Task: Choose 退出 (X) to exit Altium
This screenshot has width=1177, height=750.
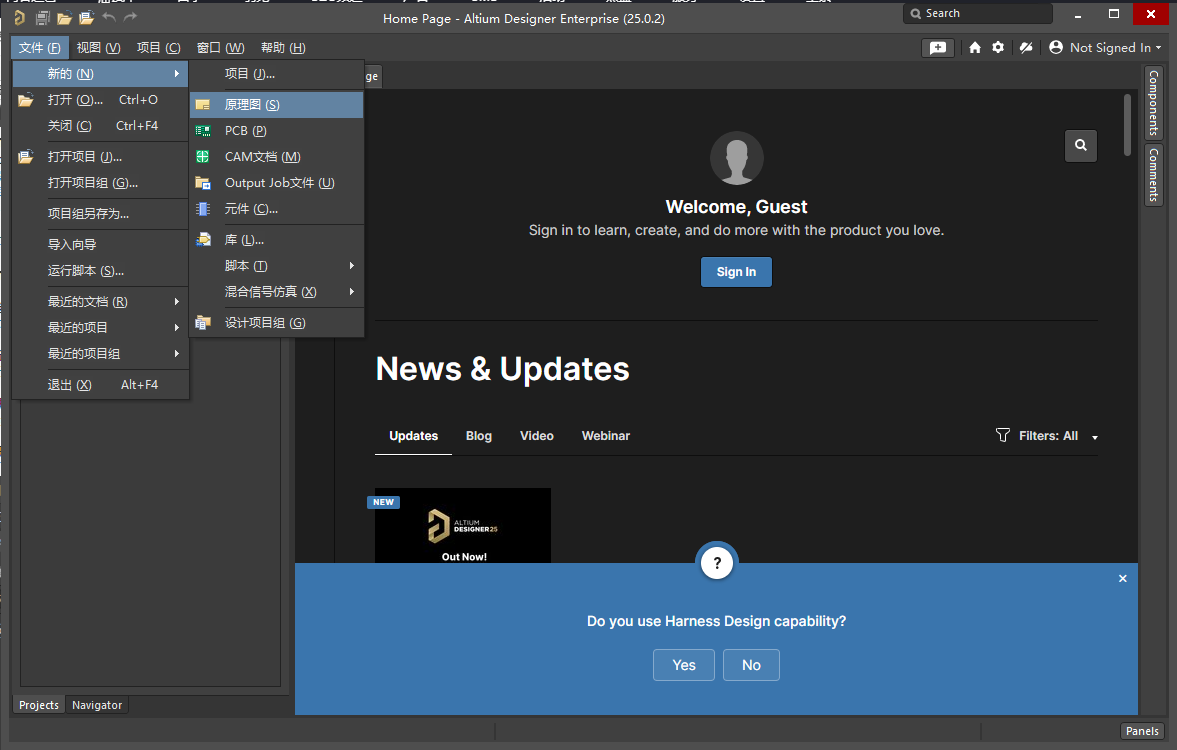Action: pos(101,384)
